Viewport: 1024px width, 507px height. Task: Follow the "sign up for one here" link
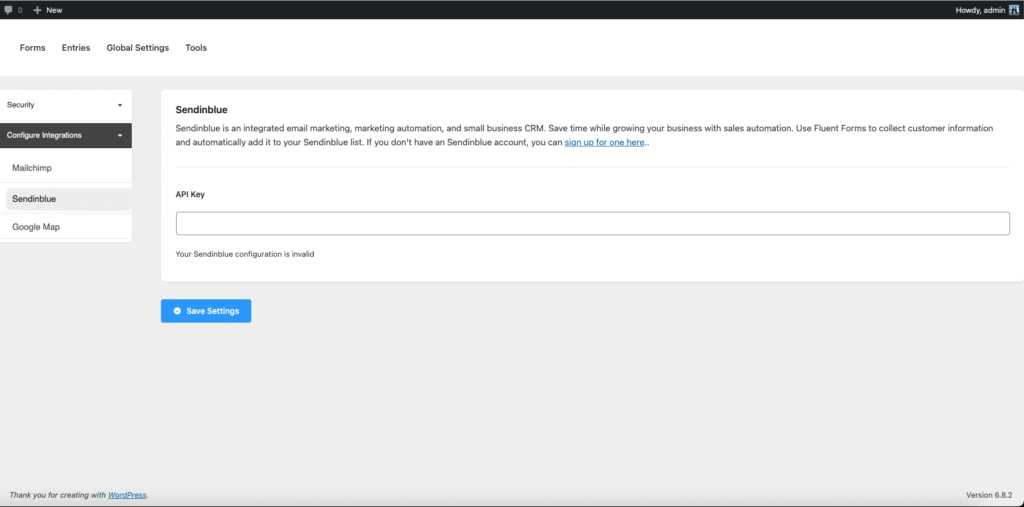tap(604, 143)
